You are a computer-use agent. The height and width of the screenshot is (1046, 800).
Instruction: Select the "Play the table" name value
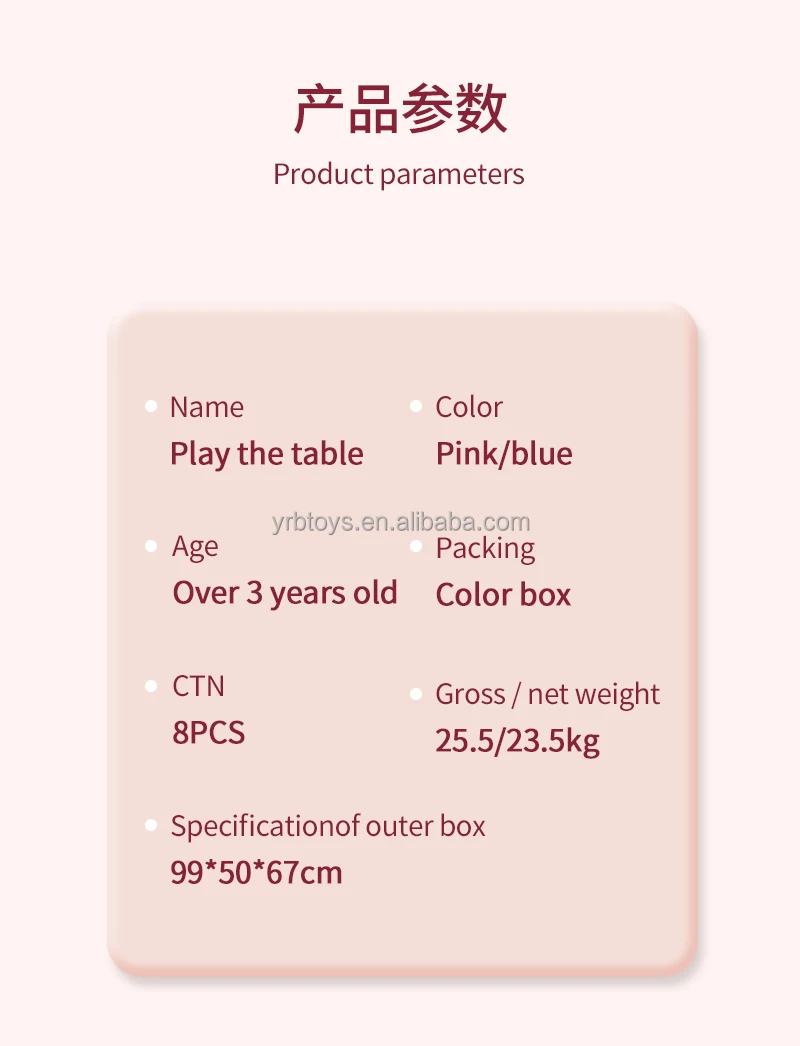coord(266,454)
